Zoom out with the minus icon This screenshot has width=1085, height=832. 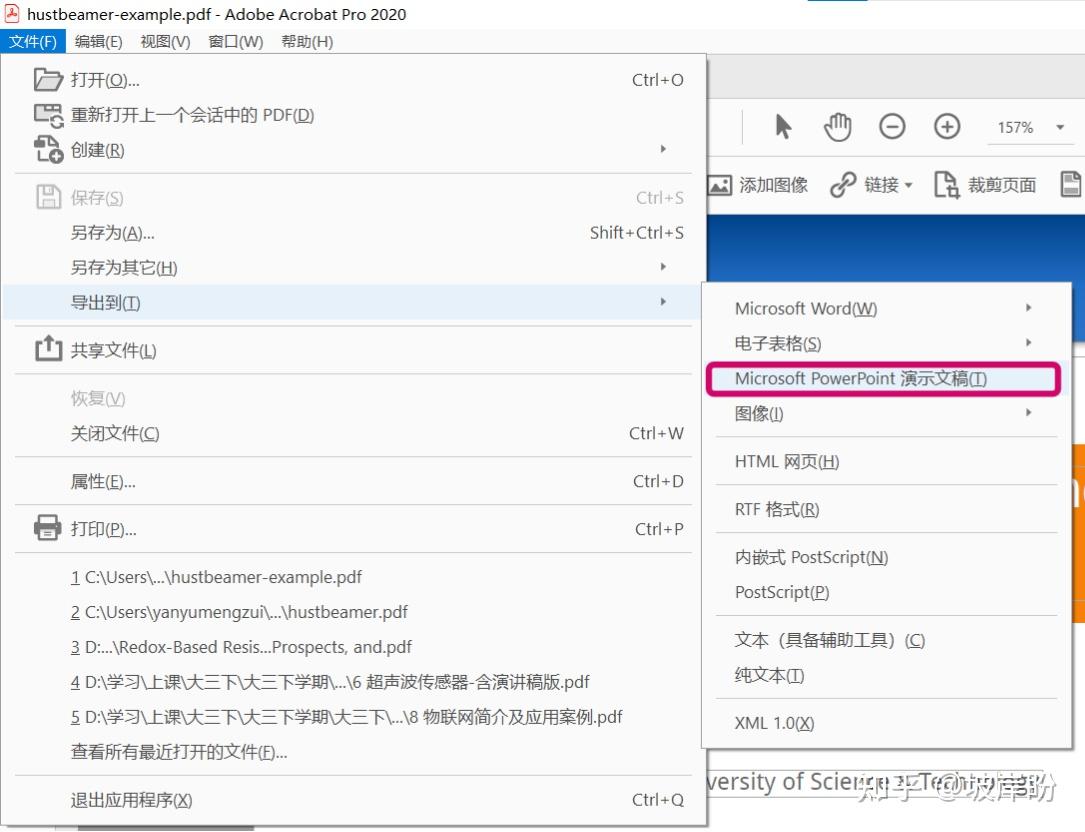click(x=892, y=127)
